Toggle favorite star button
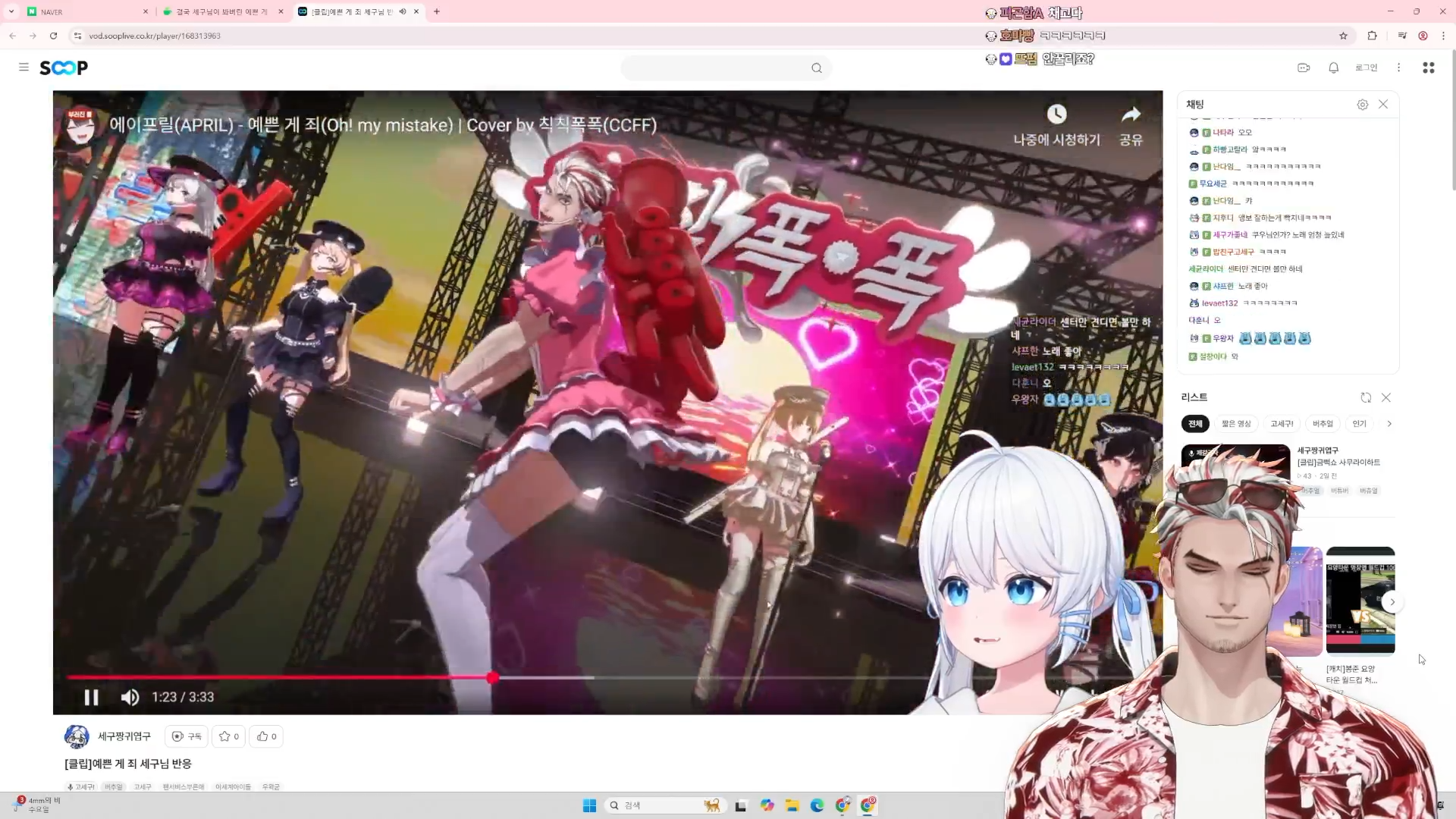The image size is (1456, 819). click(228, 736)
